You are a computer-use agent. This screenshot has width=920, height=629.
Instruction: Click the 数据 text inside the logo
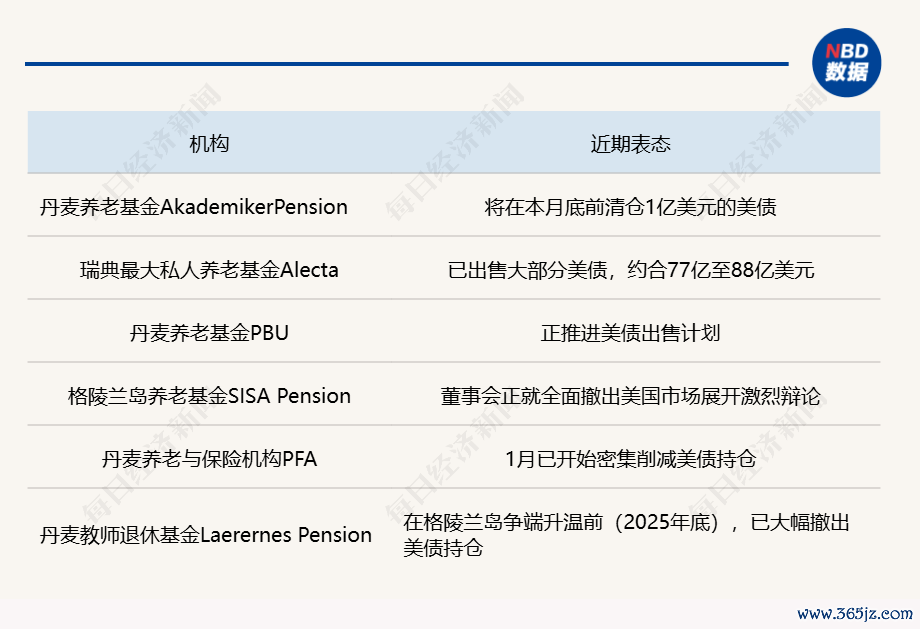[846, 73]
